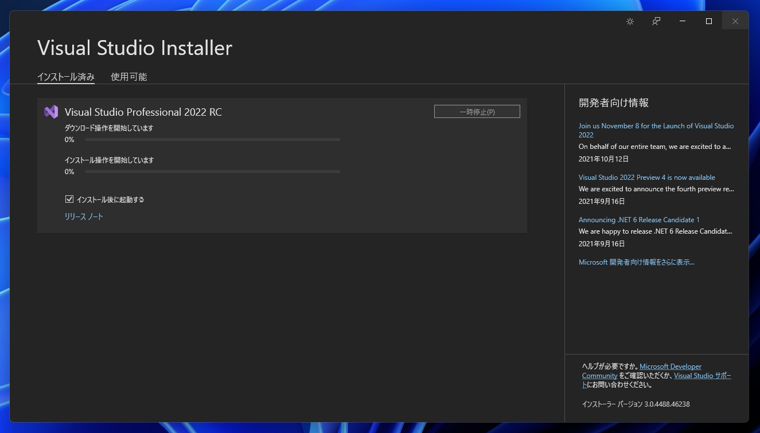The image size is (760, 433).
Task: Click the download progress bar
Action: point(212,140)
